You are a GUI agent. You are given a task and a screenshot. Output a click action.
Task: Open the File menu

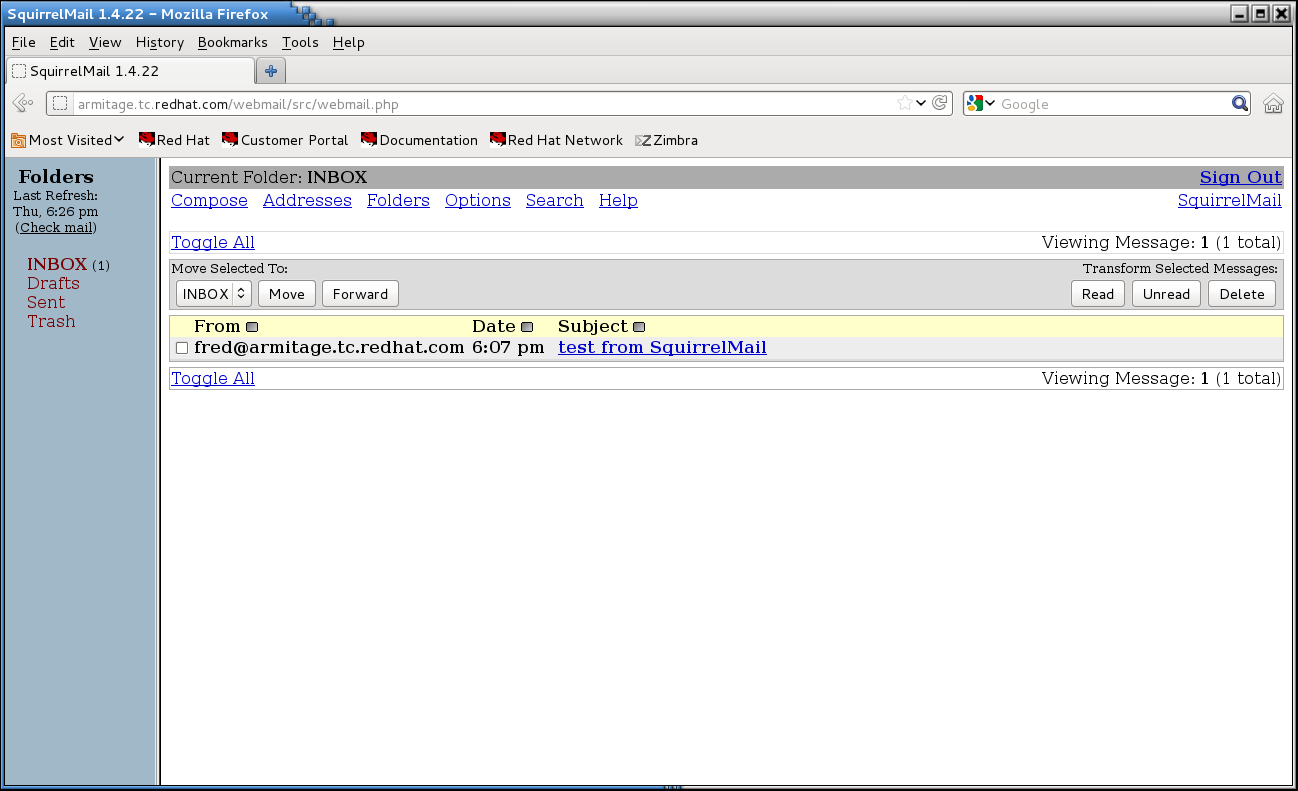point(23,42)
